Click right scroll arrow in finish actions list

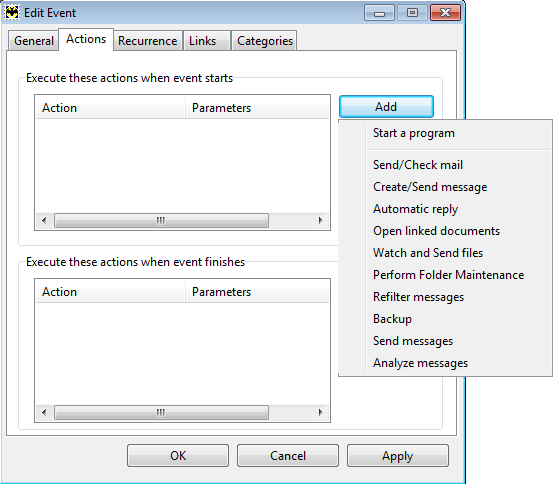coord(320,412)
